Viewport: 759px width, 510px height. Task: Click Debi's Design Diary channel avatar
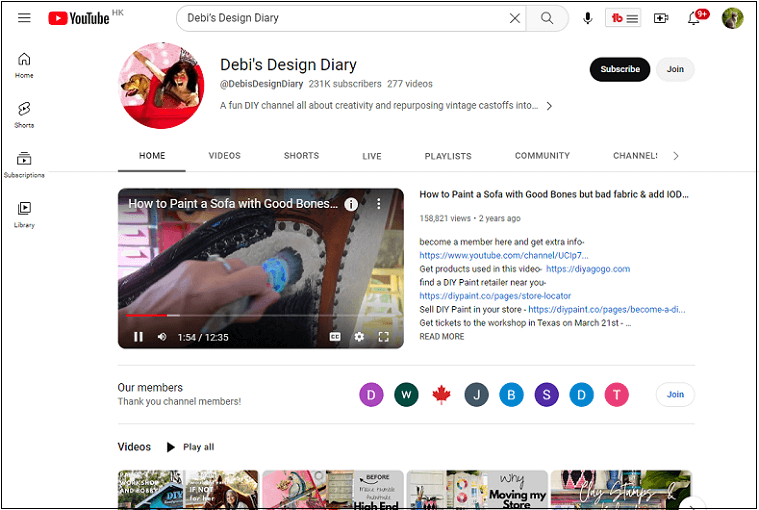[x=161, y=86]
